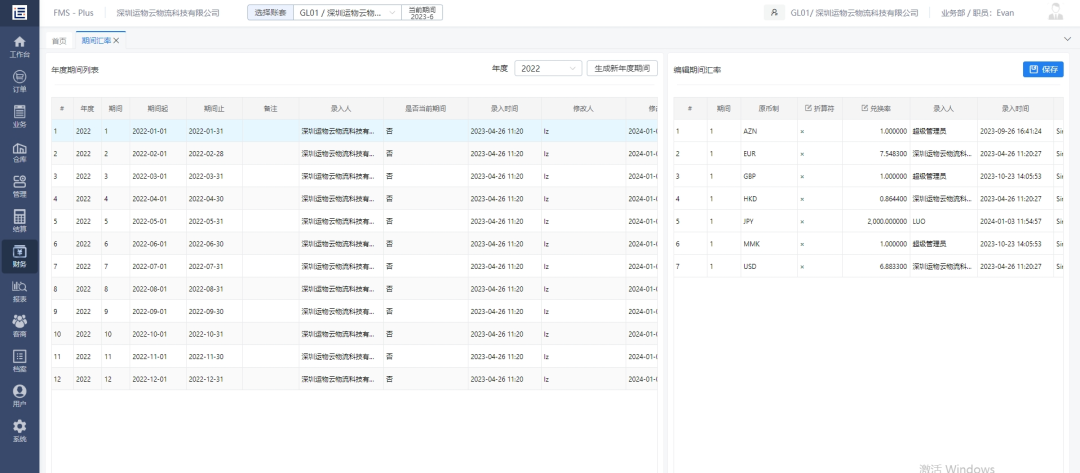Viewport: 1080px width, 473px height.
Task: Click the AZN currency cell
Action: pyautogui.click(x=767, y=131)
